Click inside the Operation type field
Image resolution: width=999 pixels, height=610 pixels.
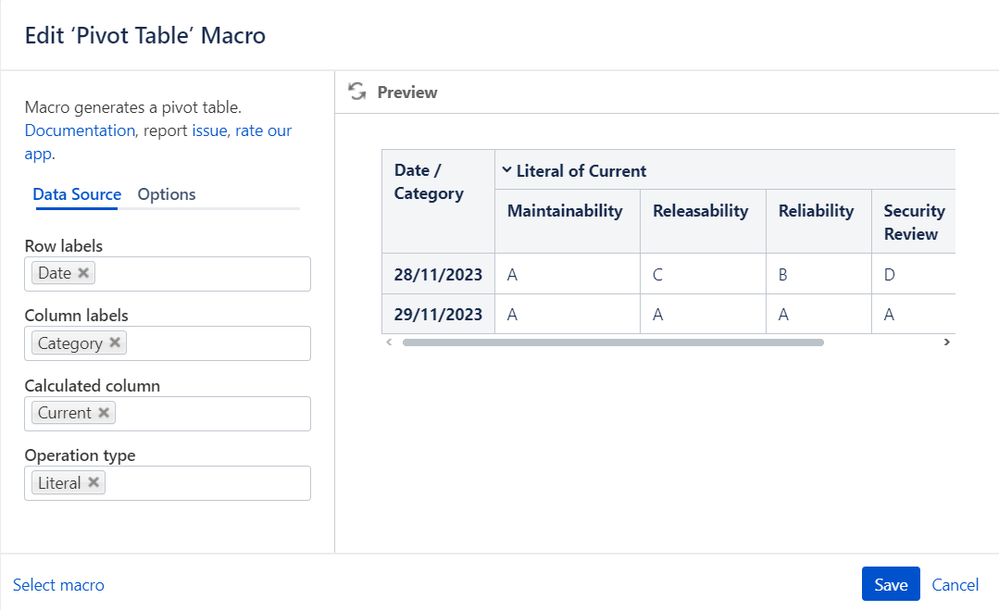[205, 484]
